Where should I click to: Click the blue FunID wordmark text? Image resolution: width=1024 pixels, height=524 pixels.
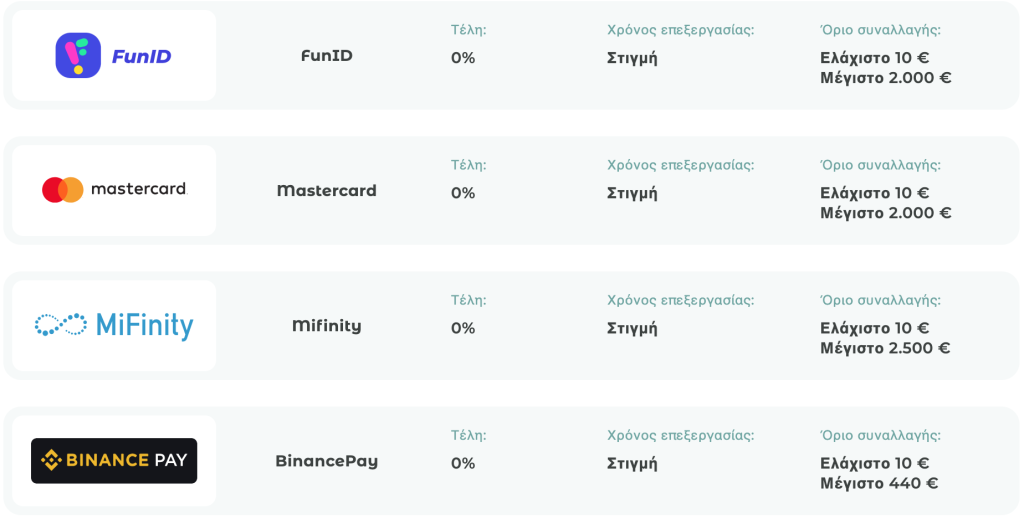click(141, 57)
